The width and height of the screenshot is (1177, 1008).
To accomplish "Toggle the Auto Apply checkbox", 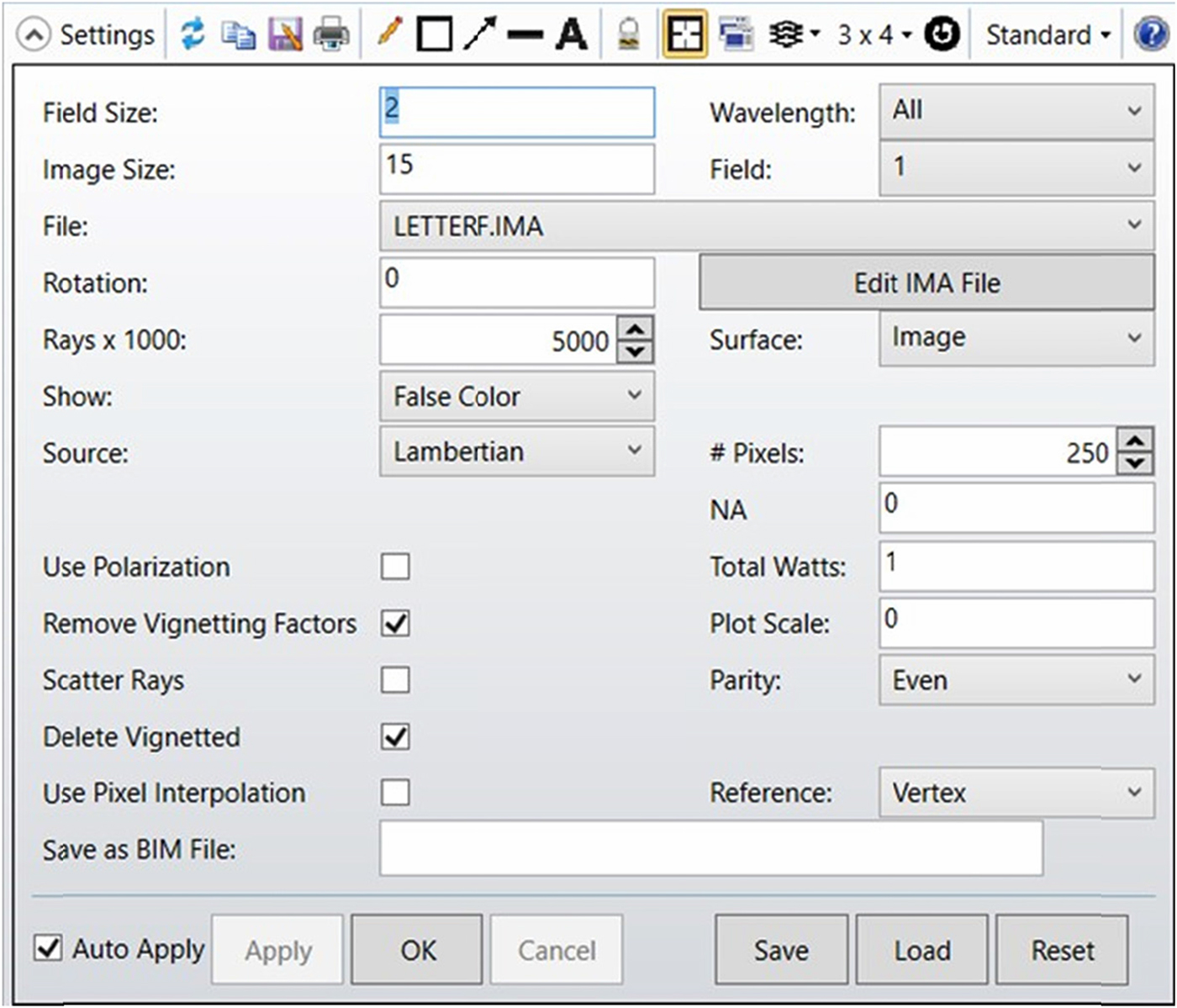I will 48,948.
